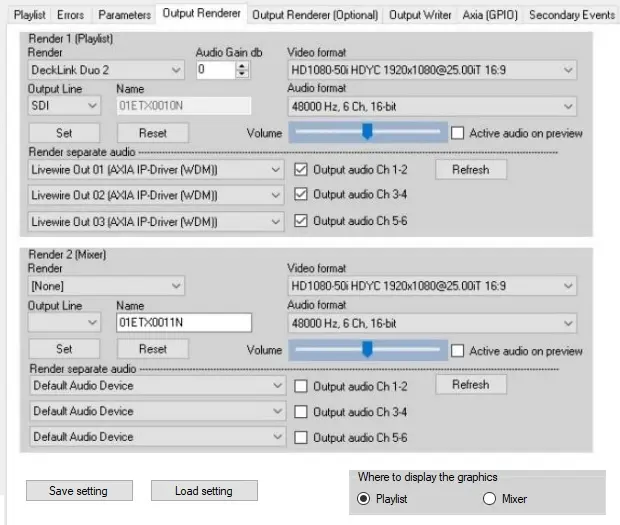
Task: Open Livewire Out 02 audio device dropdown
Action: [x=155, y=195]
